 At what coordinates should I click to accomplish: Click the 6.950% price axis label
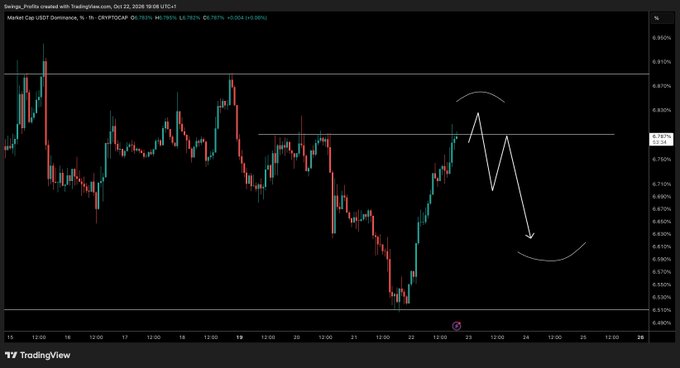point(661,38)
